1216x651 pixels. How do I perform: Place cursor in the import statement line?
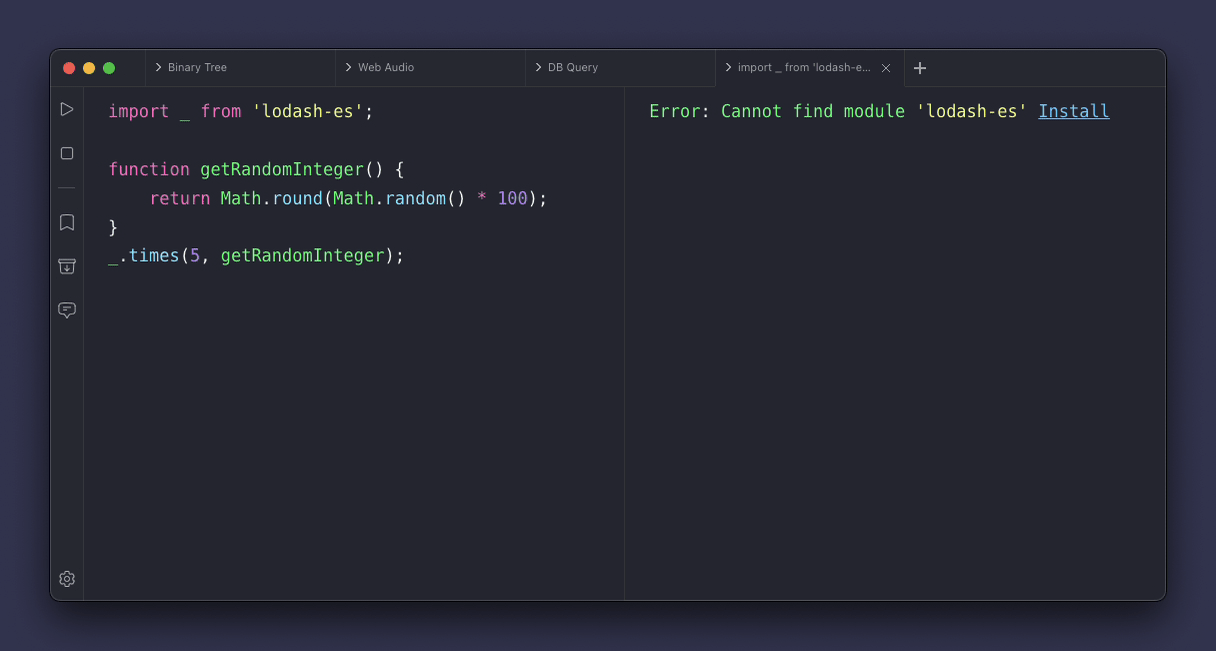point(240,111)
